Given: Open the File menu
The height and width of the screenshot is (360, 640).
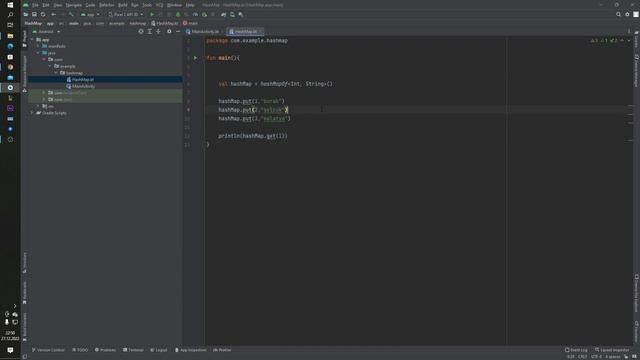Looking at the screenshot, I should tap(35, 5).
